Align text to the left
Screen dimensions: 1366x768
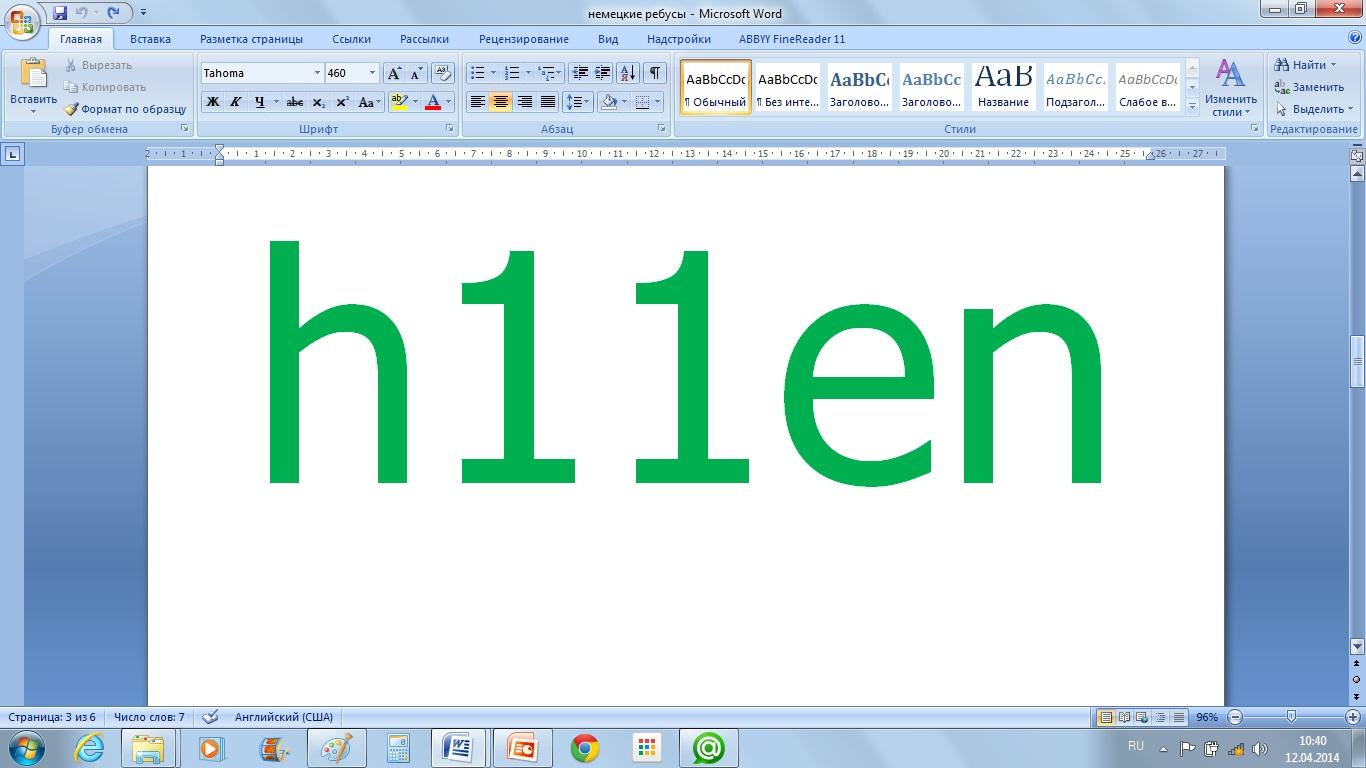point(478,102)
